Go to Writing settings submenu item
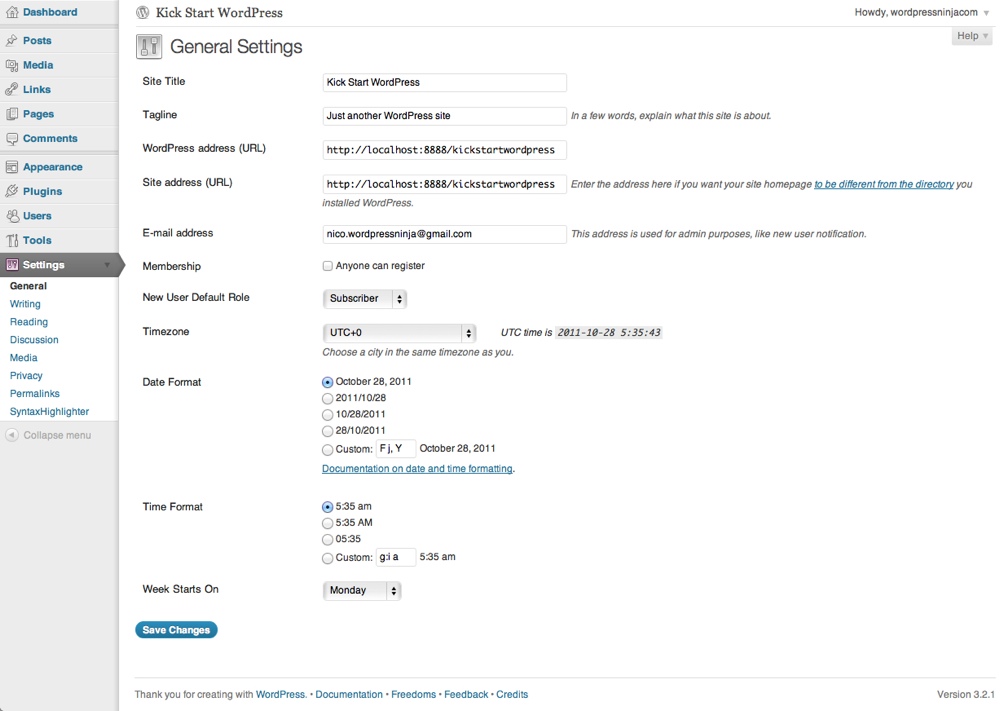Viewport: 1004px width, 711px height. pos(25,304)
